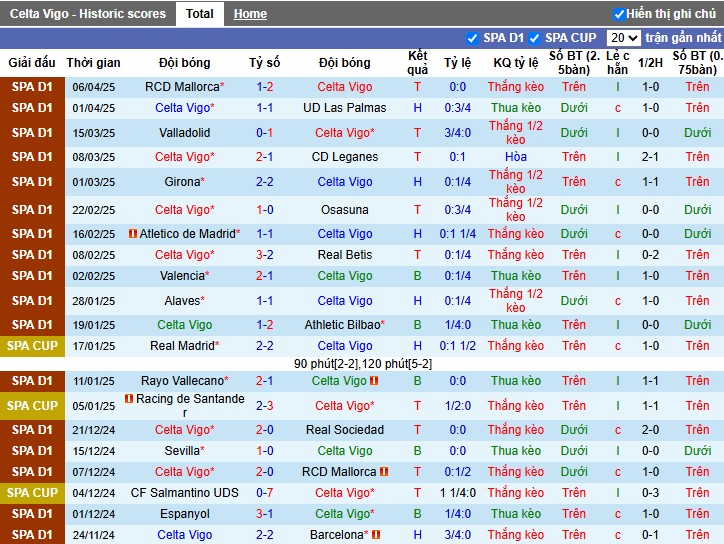Click 'Hòa' result in CD Leganes row
724x544 pixels.
(x=516, y=157)
